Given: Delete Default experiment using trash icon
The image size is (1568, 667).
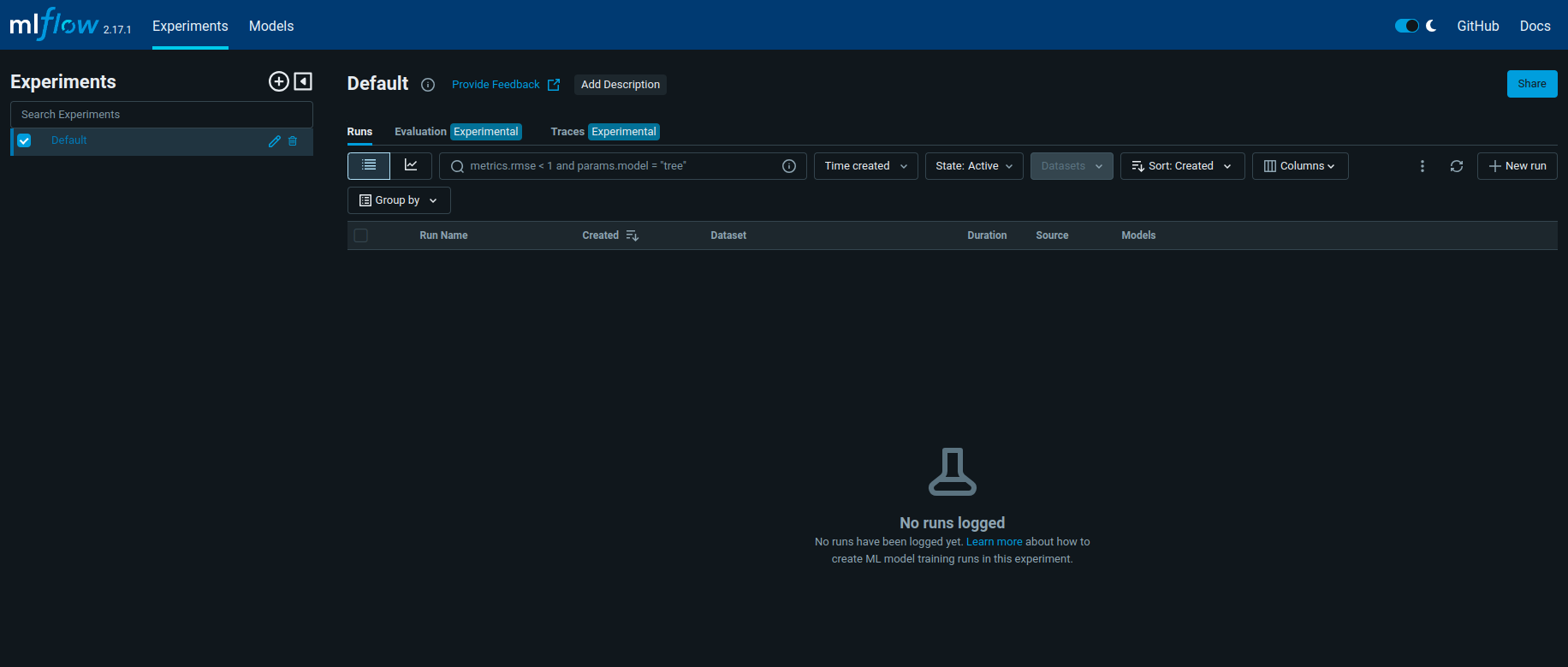Looking at the screenshot, I should (293, 141).
